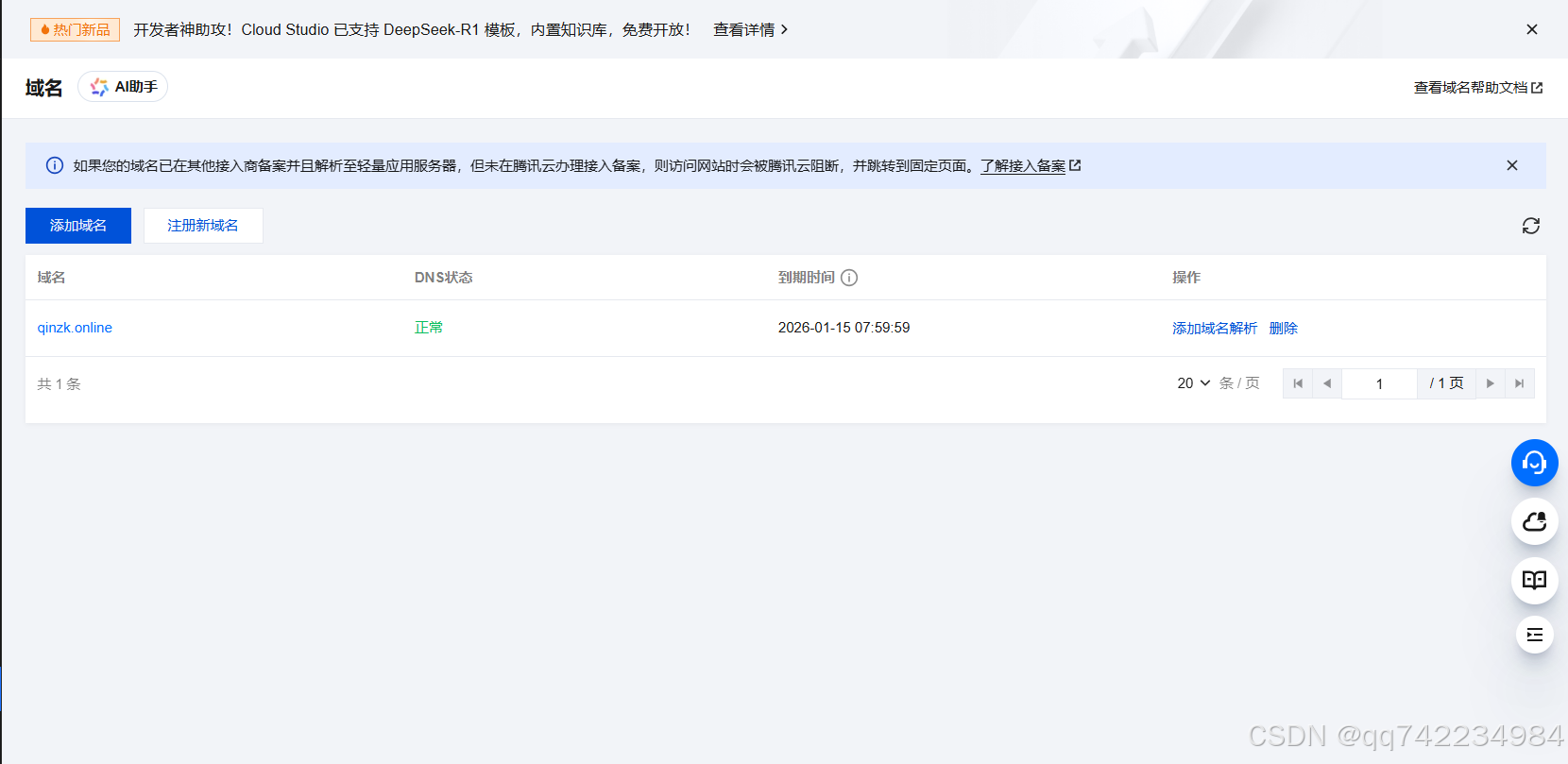This screenshot has height=764, width=1568.
Task: Click 添加域名解析 for qinzk.online
Action: [1214, 328]
